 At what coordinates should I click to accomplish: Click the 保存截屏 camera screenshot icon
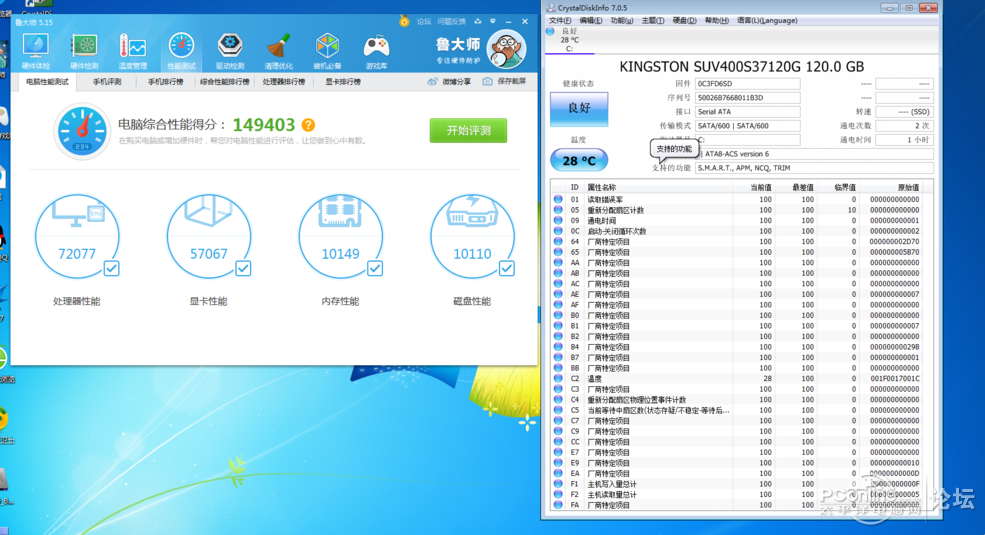pyautogui.click(x=487, y=82)
